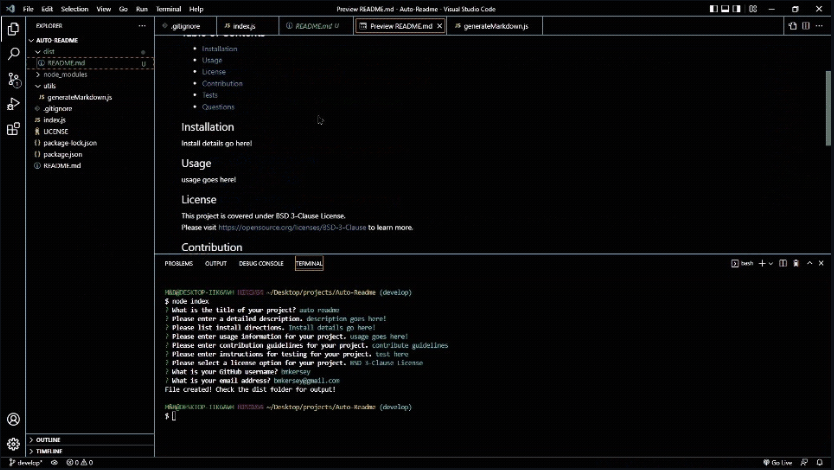Viewport: 834px width, 470px height.
Task: Open the Manage gear icon
Action: coord(13,444)
